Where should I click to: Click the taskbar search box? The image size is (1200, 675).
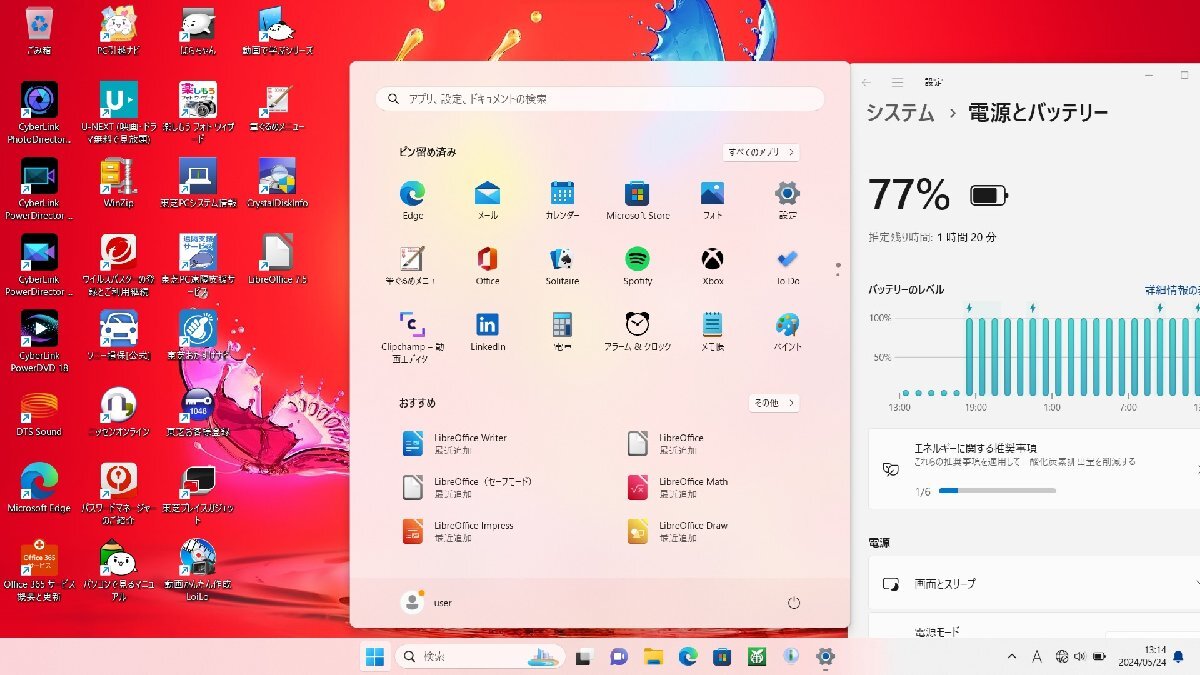[480, 656]
